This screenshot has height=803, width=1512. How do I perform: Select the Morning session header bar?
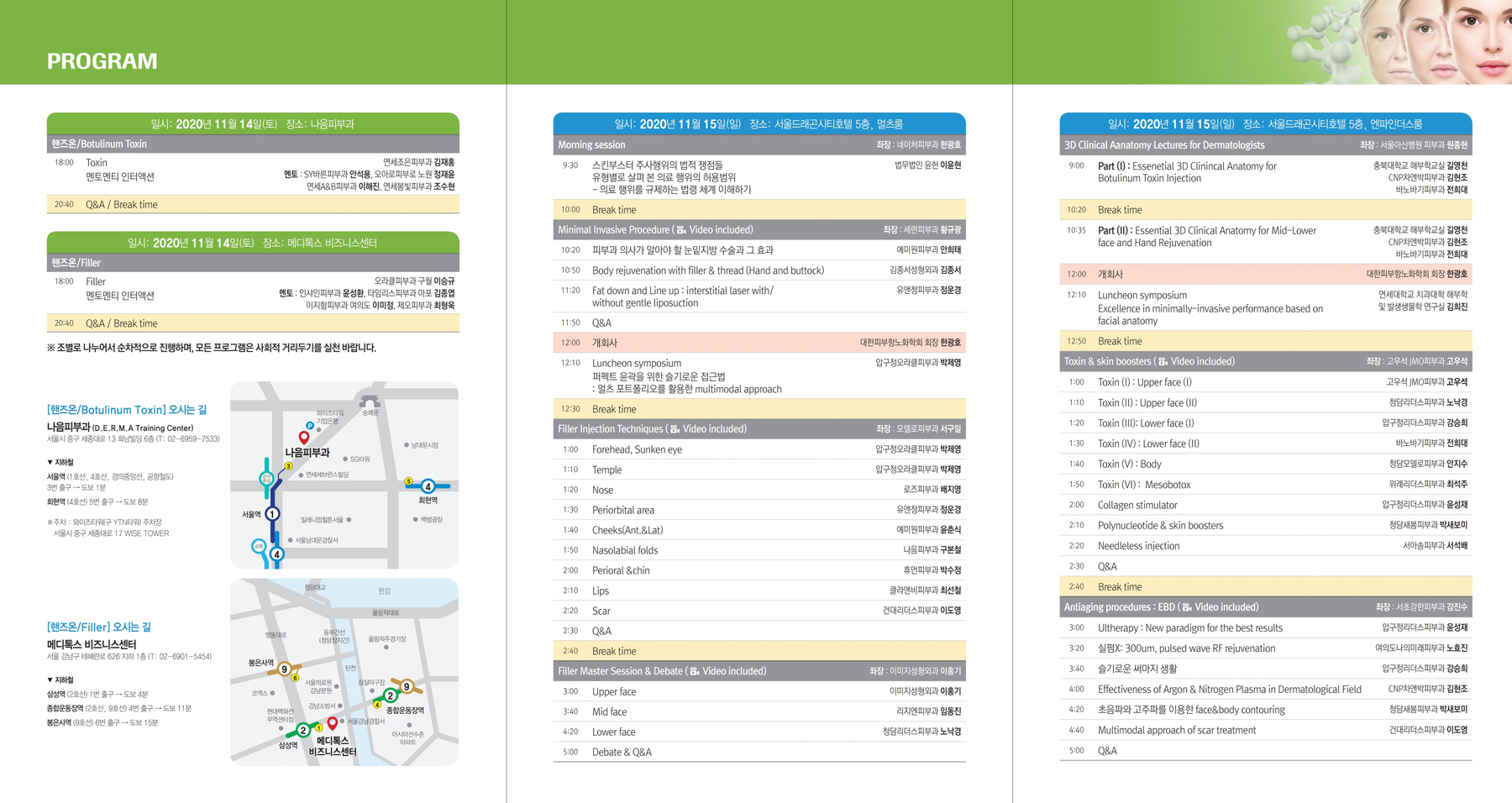click(x=759, y=145)
